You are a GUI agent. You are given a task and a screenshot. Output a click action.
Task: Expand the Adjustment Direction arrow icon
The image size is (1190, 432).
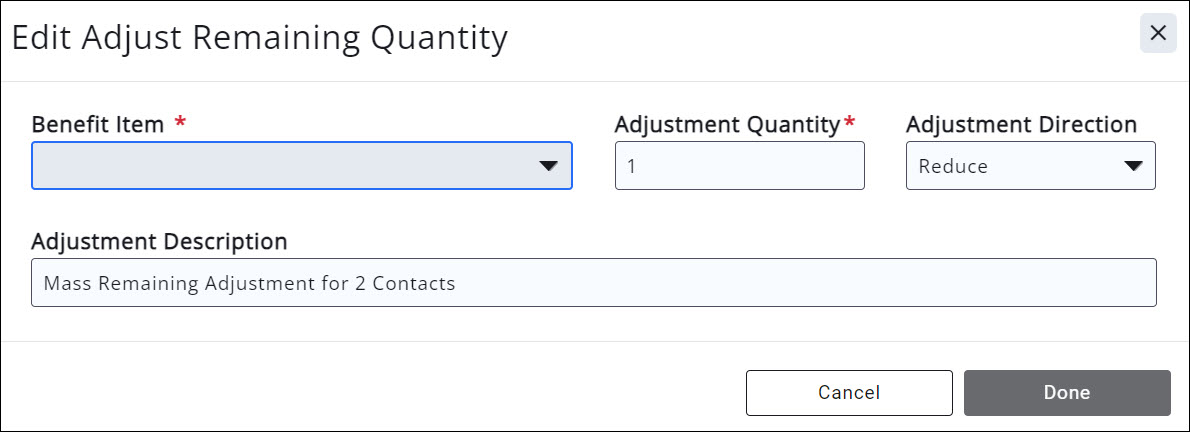1133,166
